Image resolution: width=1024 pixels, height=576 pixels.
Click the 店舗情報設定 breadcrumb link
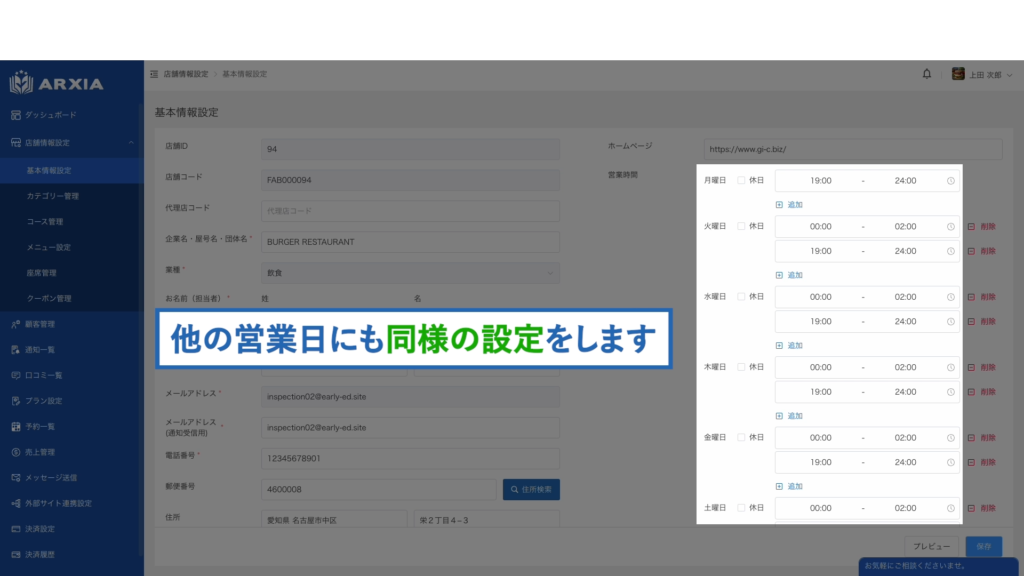[x=185, y=74]
